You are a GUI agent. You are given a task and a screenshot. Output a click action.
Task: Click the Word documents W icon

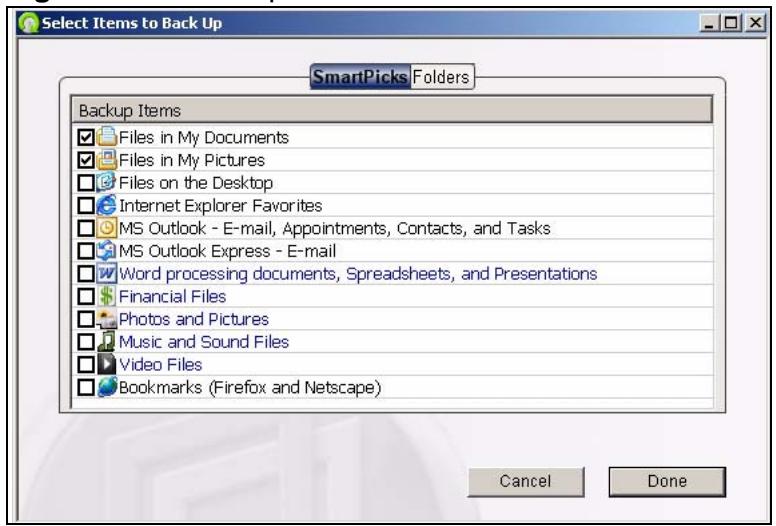107,274
